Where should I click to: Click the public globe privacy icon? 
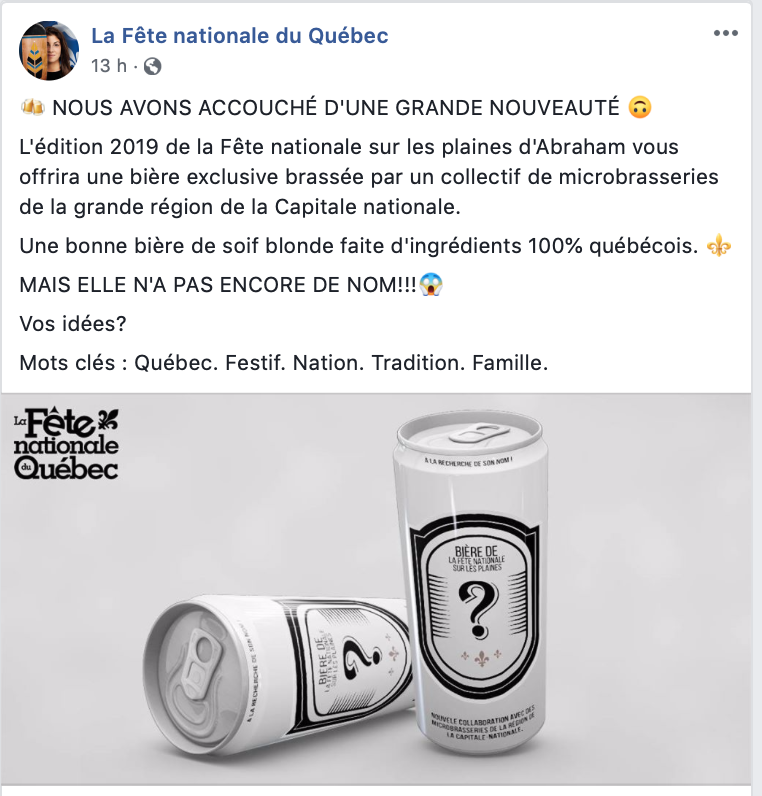tap(152, 66)
